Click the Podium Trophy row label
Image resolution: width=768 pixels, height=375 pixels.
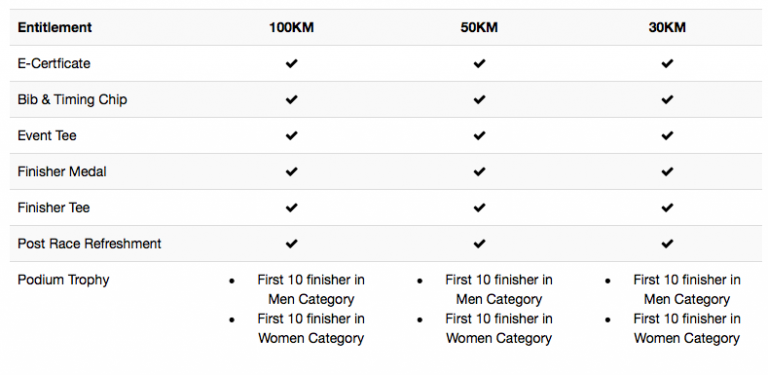[x=63, y=280]
